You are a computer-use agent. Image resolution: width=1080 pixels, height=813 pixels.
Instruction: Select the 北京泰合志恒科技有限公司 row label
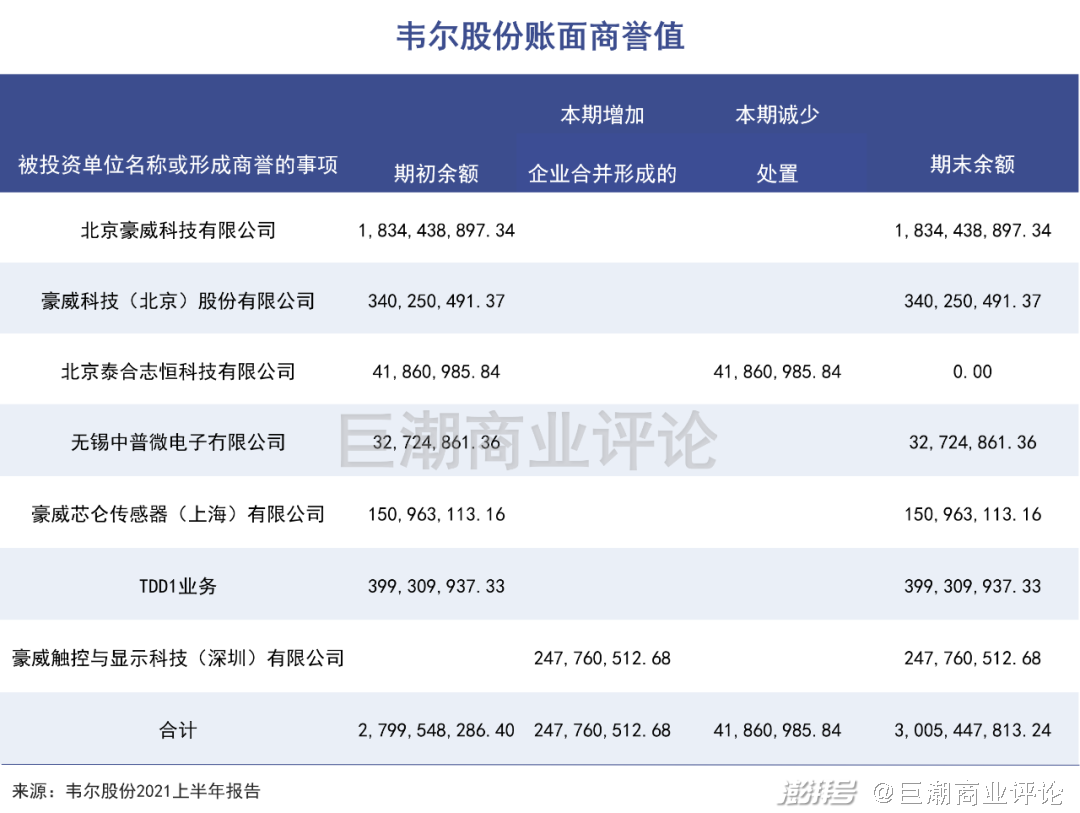pos(178,372)
